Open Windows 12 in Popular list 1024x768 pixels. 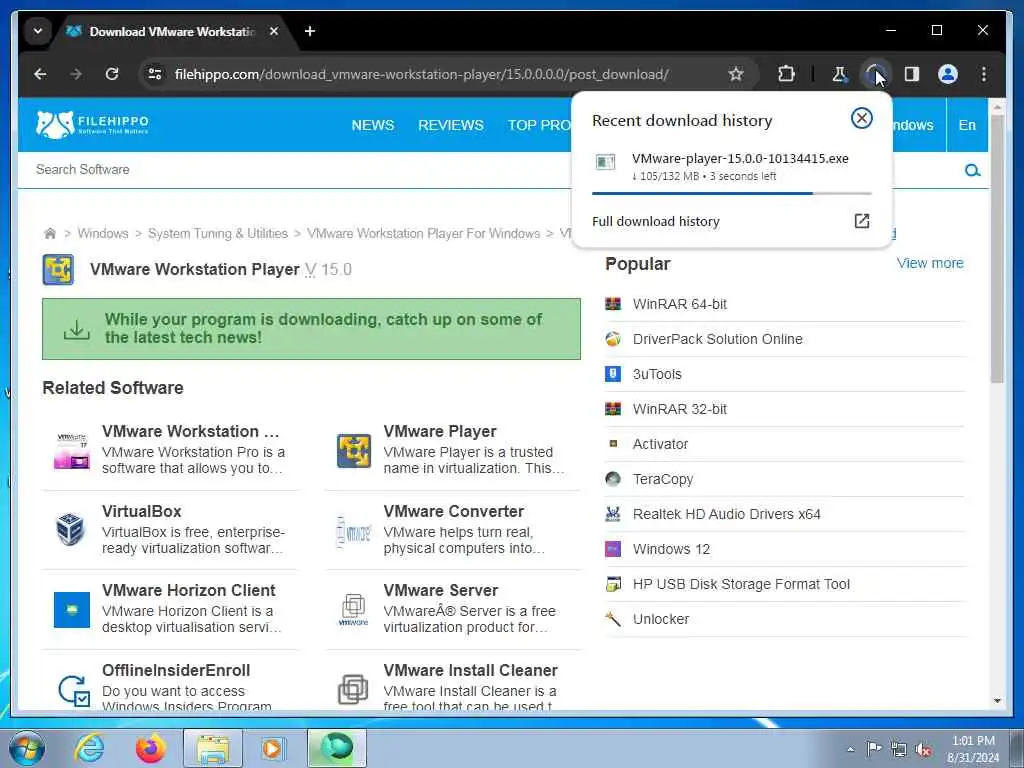pyautogui.click(x=671, y=549)
